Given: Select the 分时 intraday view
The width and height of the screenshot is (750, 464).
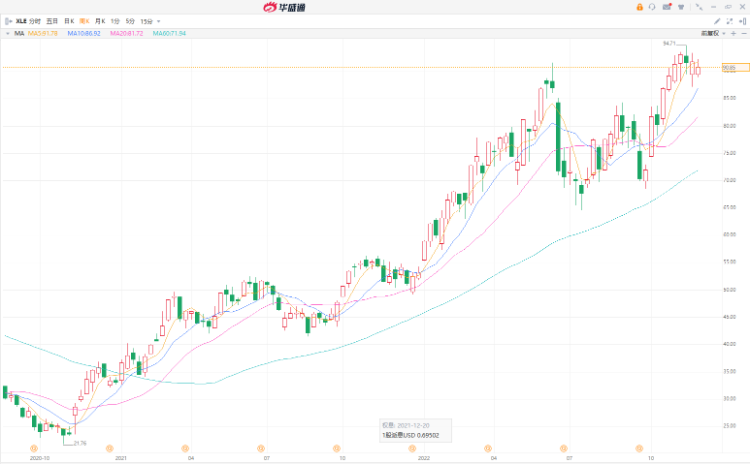Looking at the screenshot, I should tap(35, 20).
